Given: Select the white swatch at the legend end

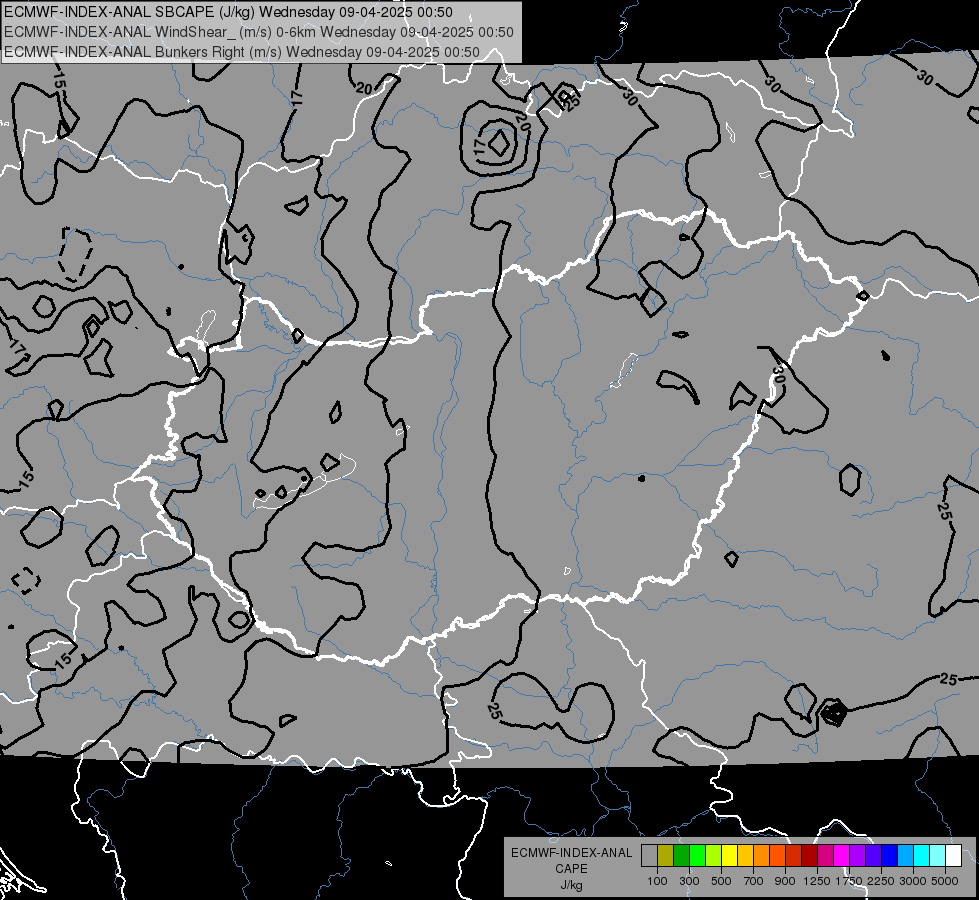Looking at the screenshot, I should 954,856.
